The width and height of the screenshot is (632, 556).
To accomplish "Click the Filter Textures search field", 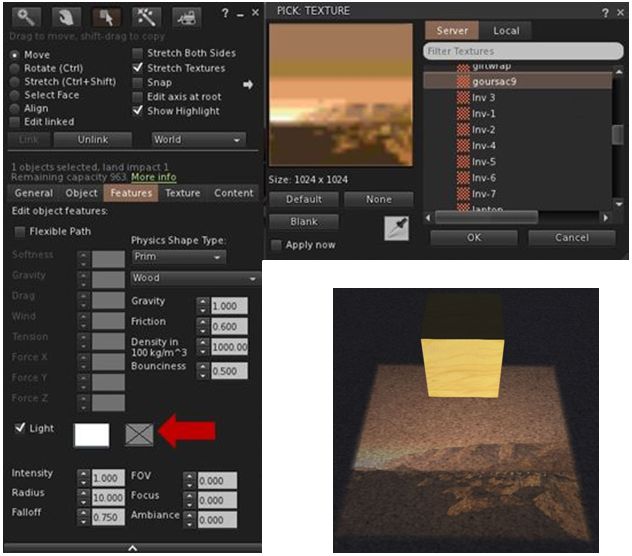I will pyautogui.click(x=522, y=50).
